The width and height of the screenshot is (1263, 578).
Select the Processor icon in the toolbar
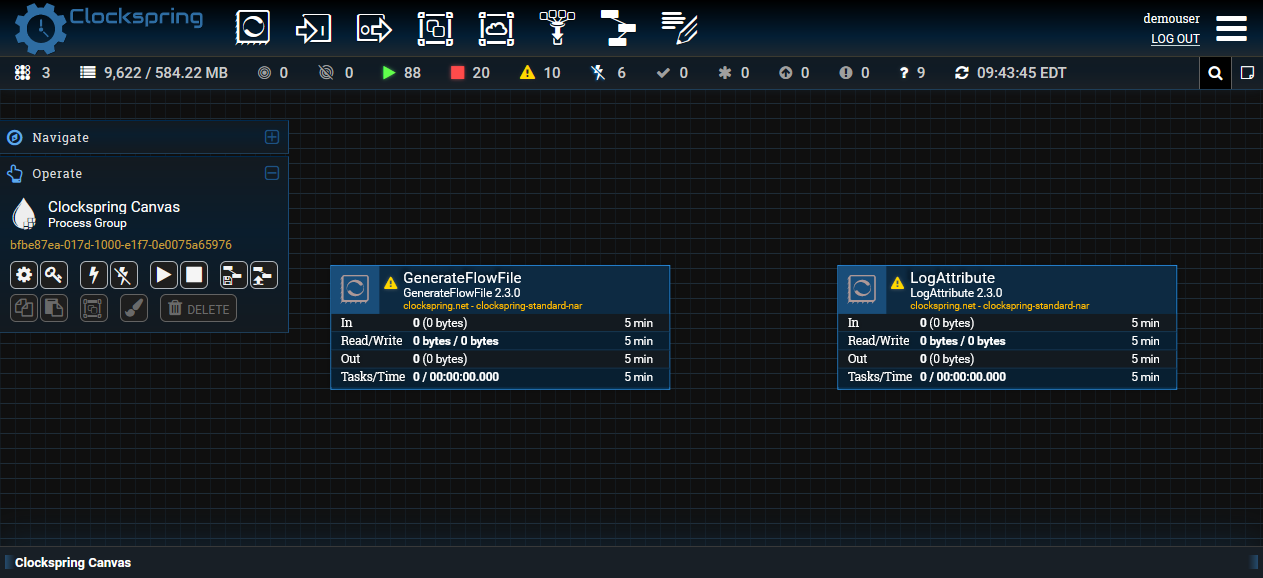(x=253, y=27)
